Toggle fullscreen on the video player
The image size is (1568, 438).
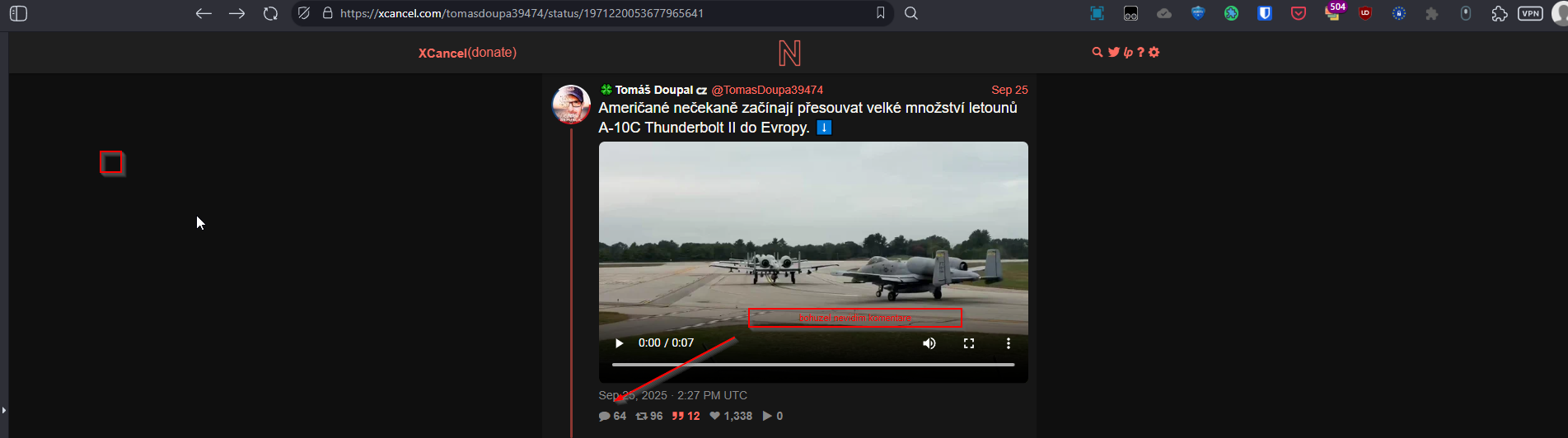tap(969, 343)
